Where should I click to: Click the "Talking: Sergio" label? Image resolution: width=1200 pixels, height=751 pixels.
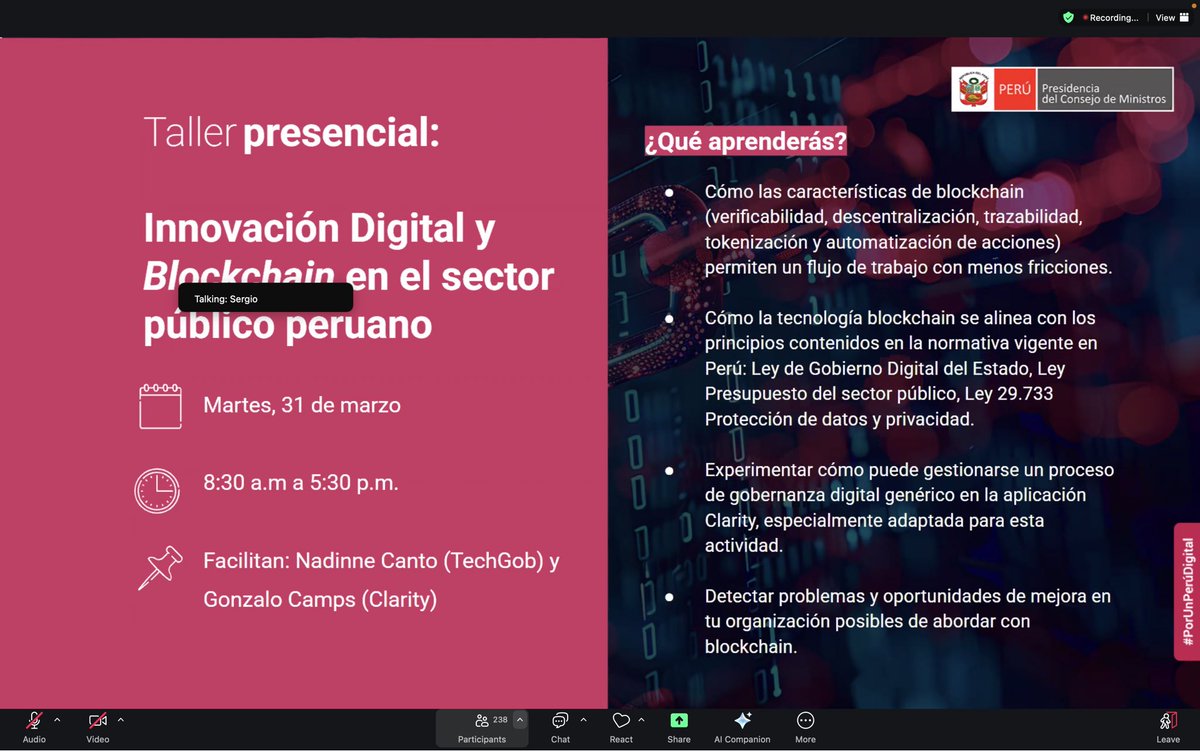point(226,298)
